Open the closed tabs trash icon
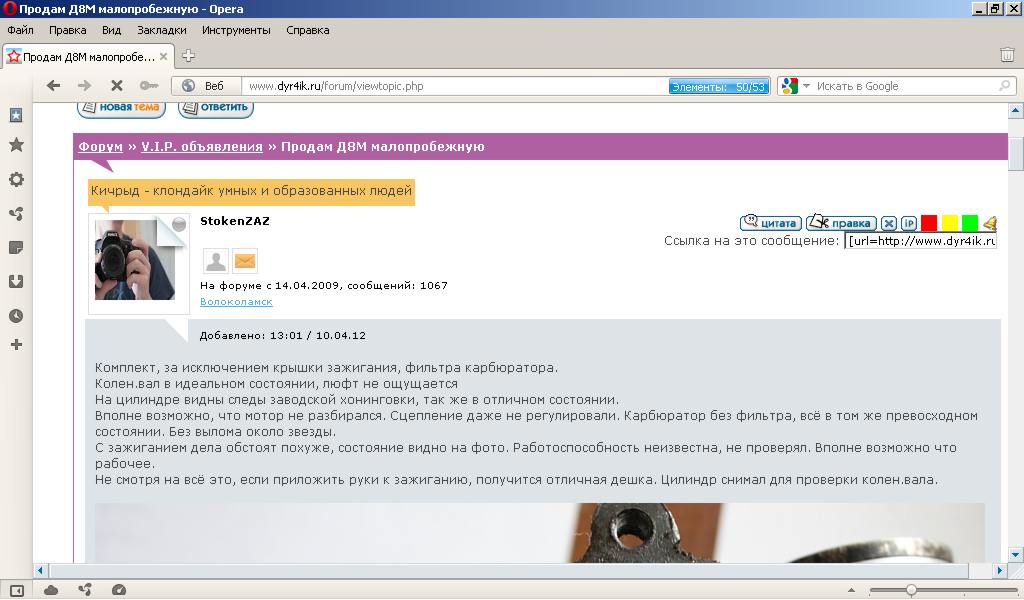The height and width of the screenshot is (600, 1024). click(1007, 55)
